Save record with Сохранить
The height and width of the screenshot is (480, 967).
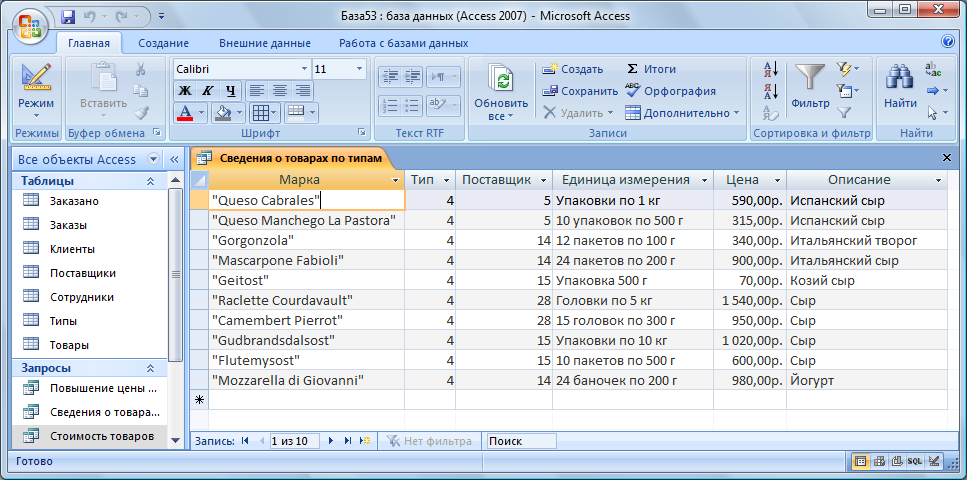pyautogui.click(x=580, y=91)
